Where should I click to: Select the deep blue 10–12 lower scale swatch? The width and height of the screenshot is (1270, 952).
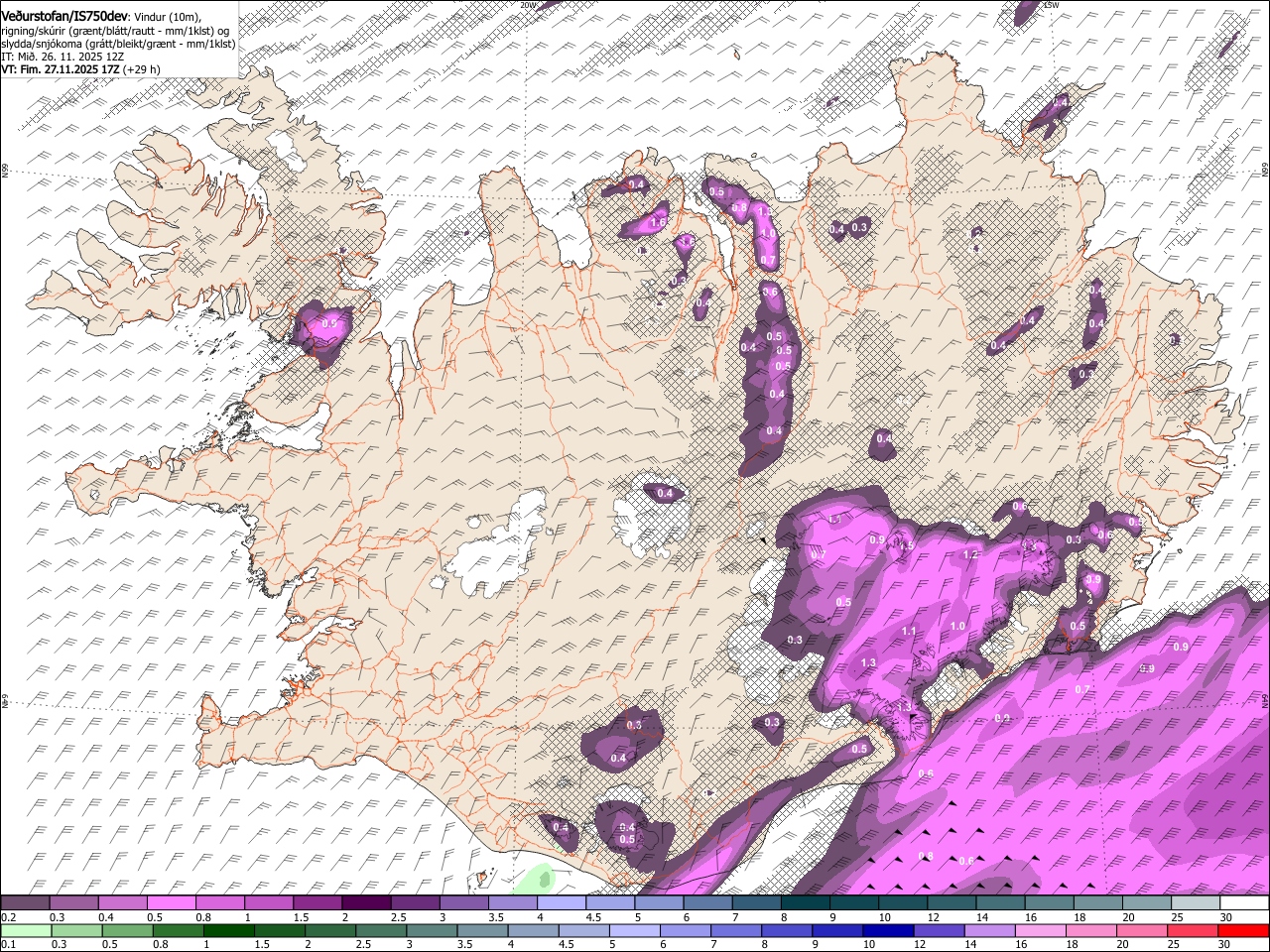889,930
